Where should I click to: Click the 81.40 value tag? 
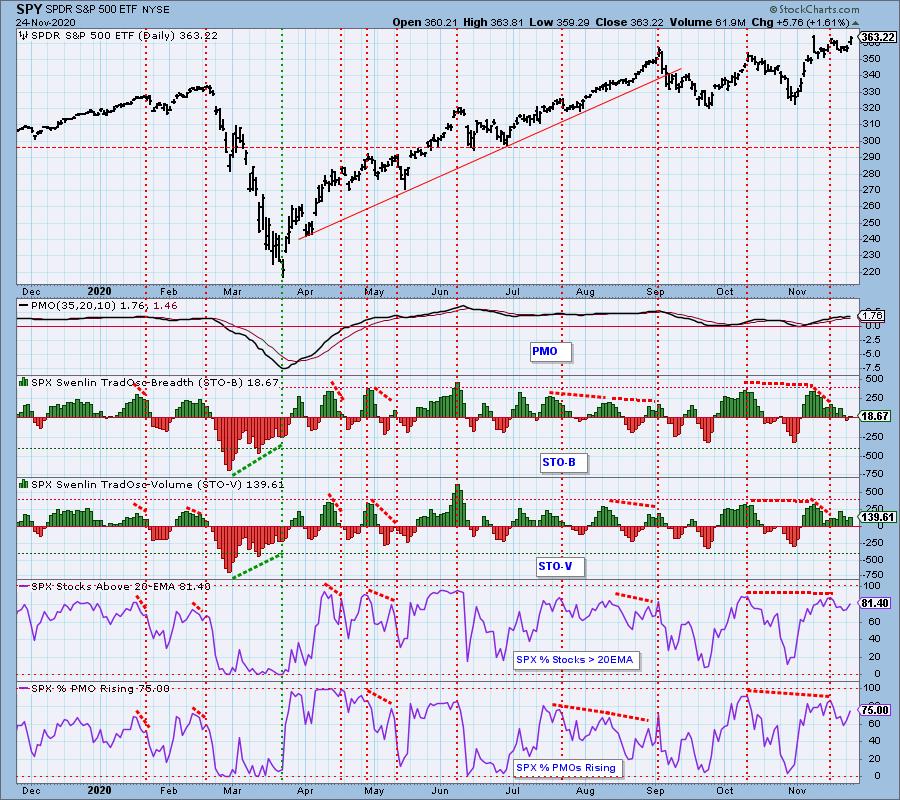click(875, 603)
